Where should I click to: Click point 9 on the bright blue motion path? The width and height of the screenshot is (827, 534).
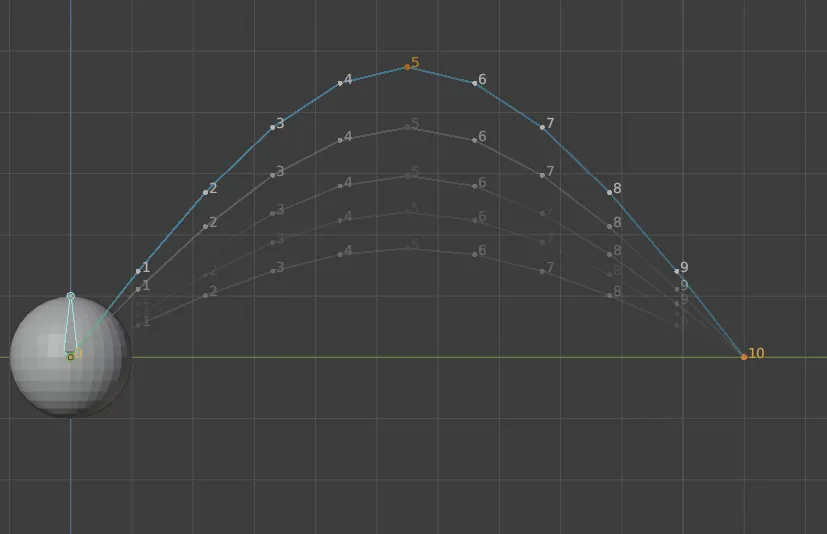click(x=677, y=271)
